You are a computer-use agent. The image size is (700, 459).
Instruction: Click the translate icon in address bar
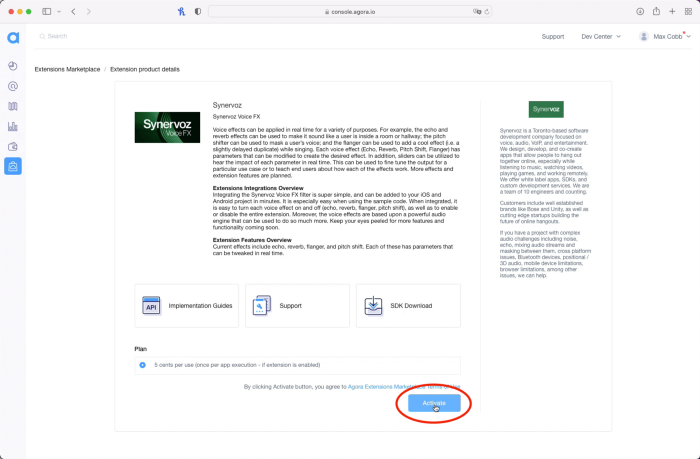coord(477,12)
